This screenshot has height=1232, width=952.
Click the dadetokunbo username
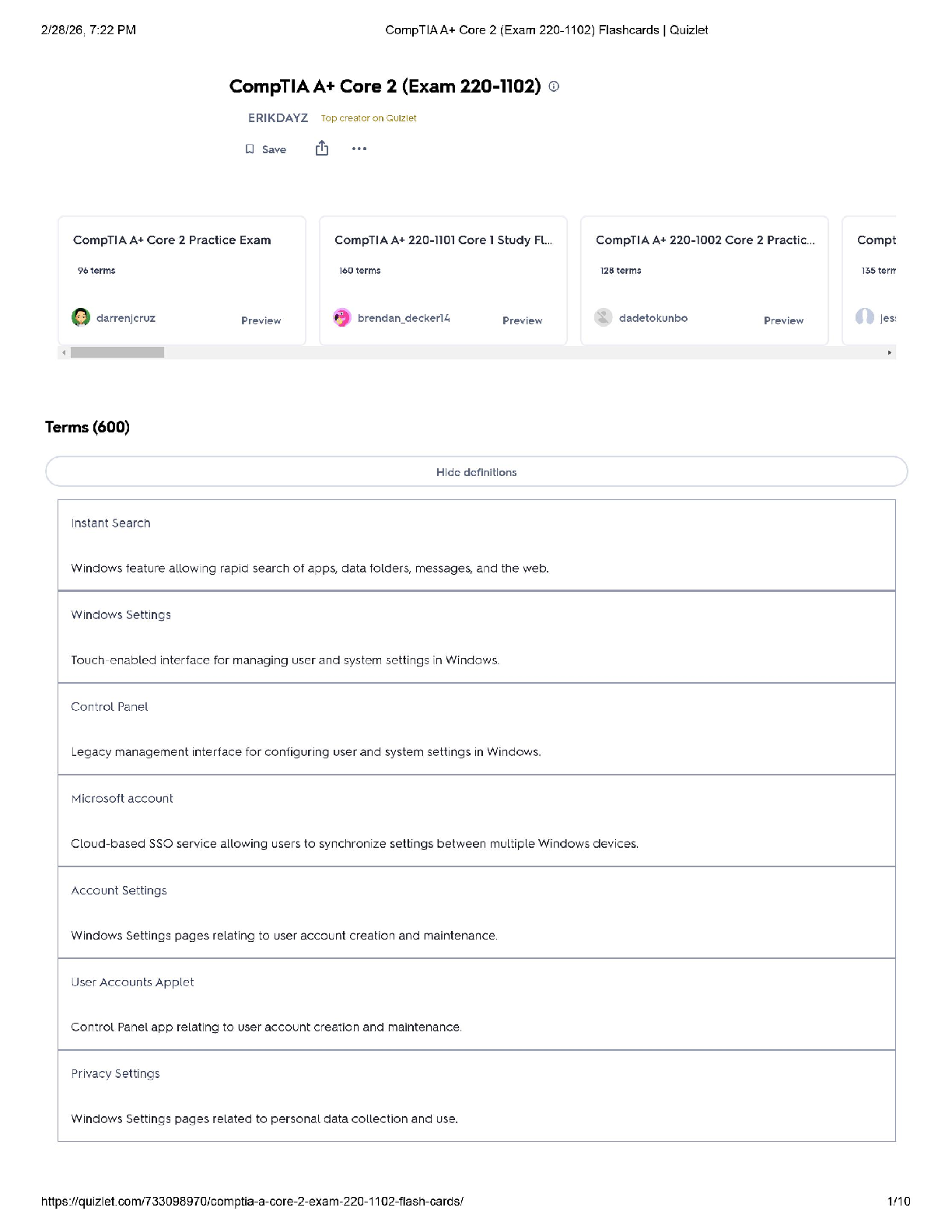(x=653, y=318)
